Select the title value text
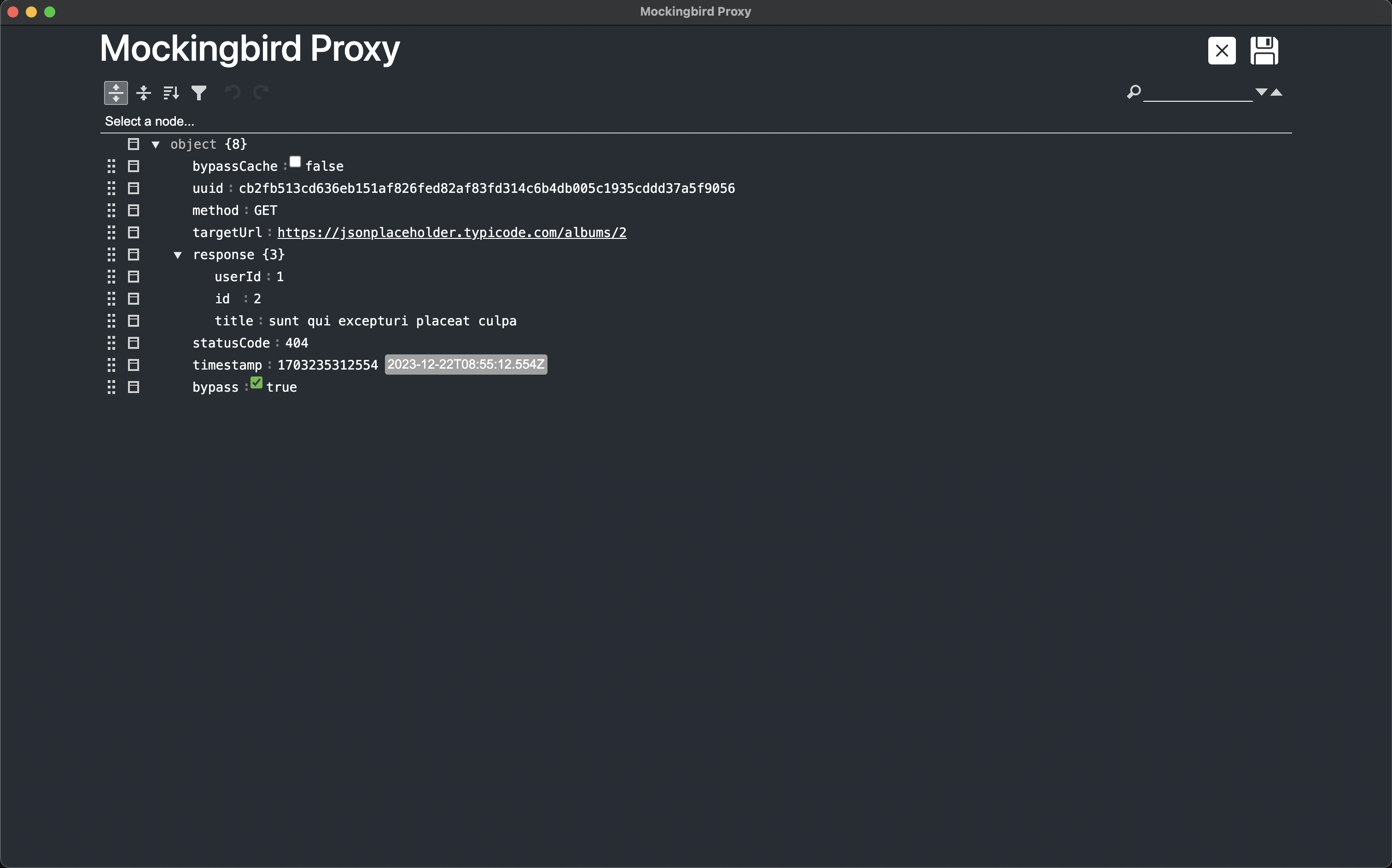 pos(392,321)
